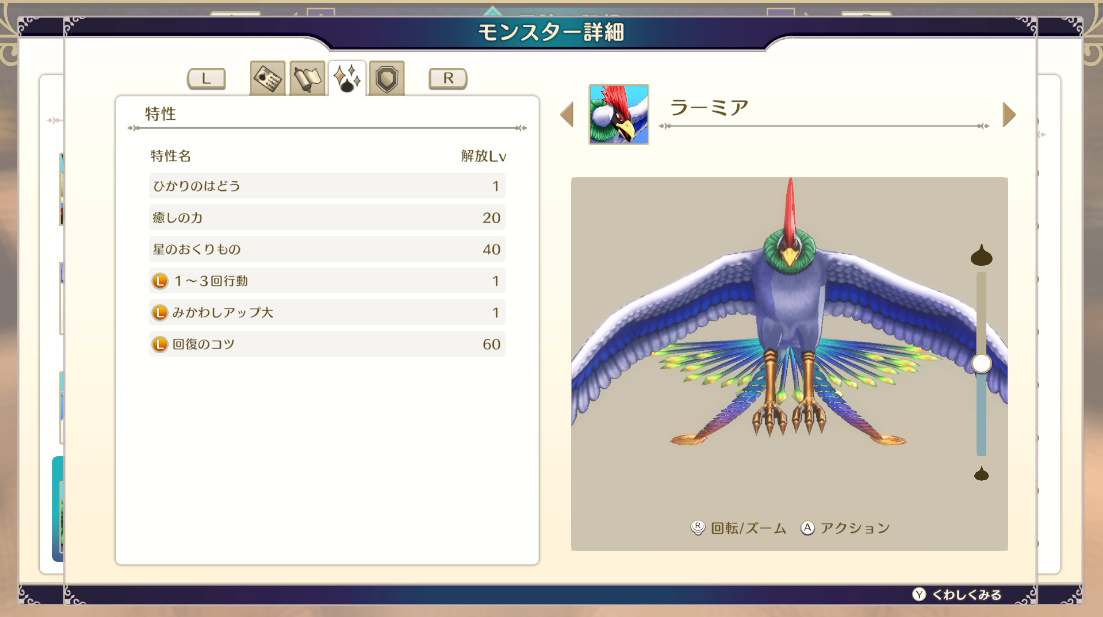The width and height of the screenshot is (1103, 617).
Task: Select the 癒しの力 trait row
Action: pos(327,217)
